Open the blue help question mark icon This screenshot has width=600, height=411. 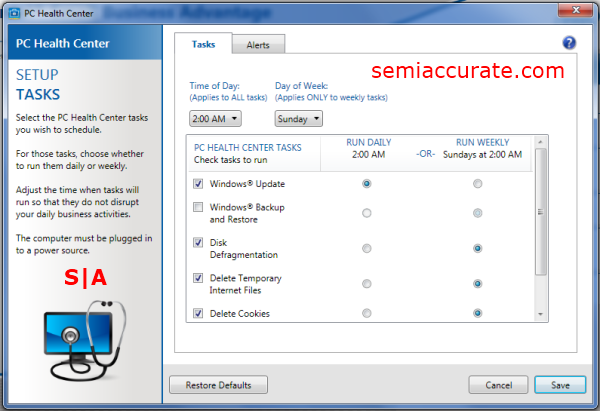point(569,43)
